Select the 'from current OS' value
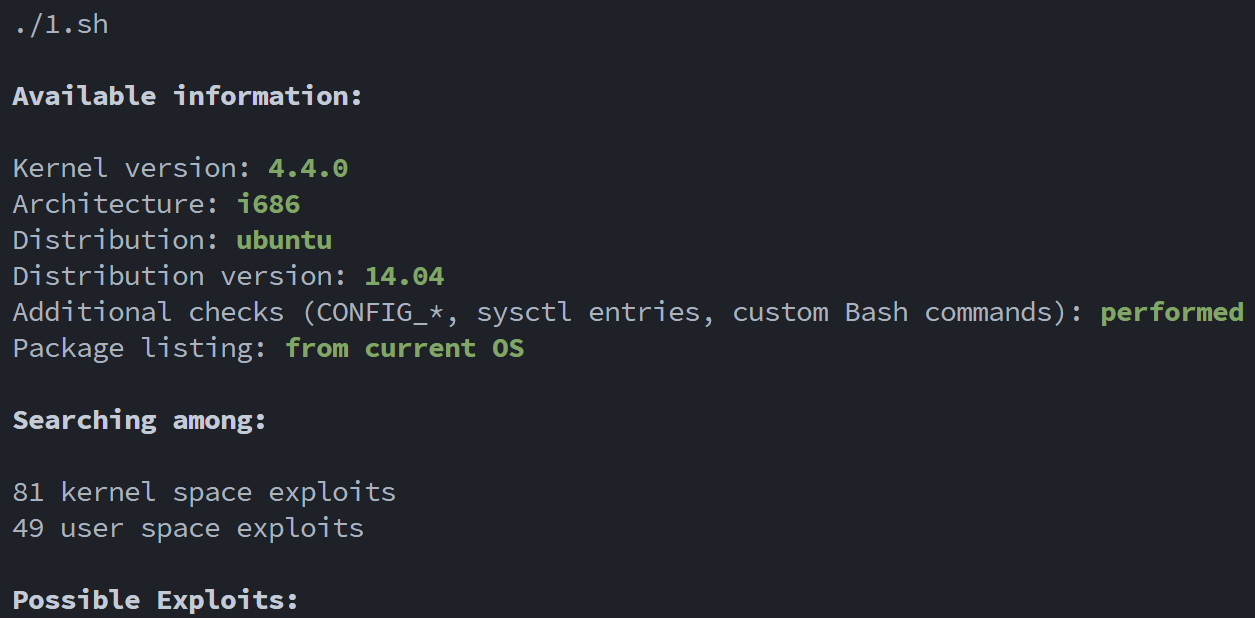This screenshot has width=1255, height=618. coord(404,348)
